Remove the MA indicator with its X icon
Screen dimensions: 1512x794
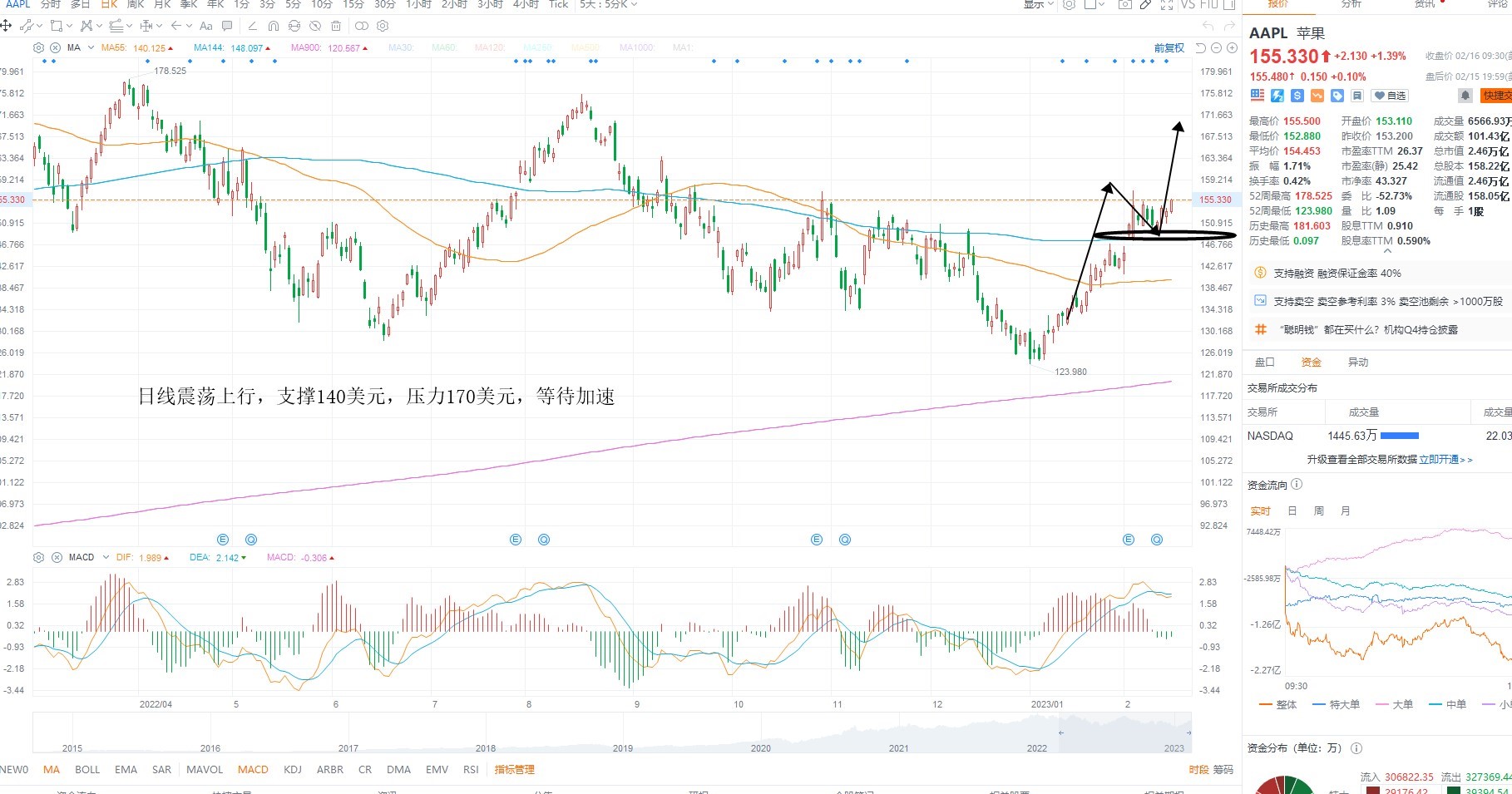(x=56, y=47)
